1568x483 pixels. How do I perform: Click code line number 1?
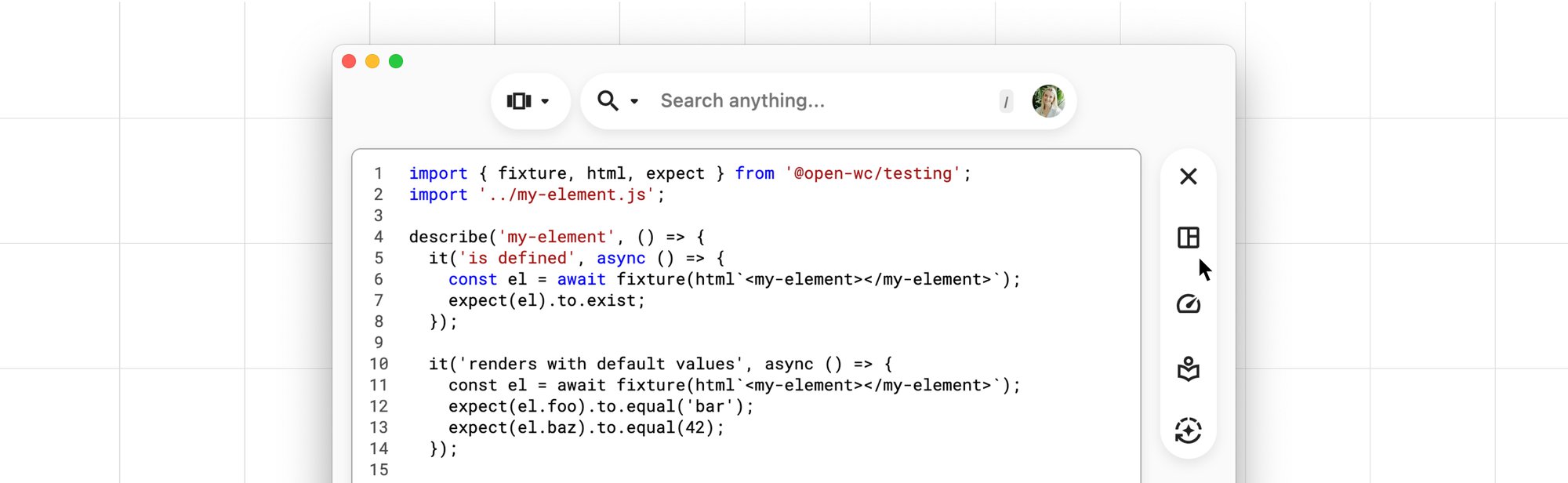379,173
